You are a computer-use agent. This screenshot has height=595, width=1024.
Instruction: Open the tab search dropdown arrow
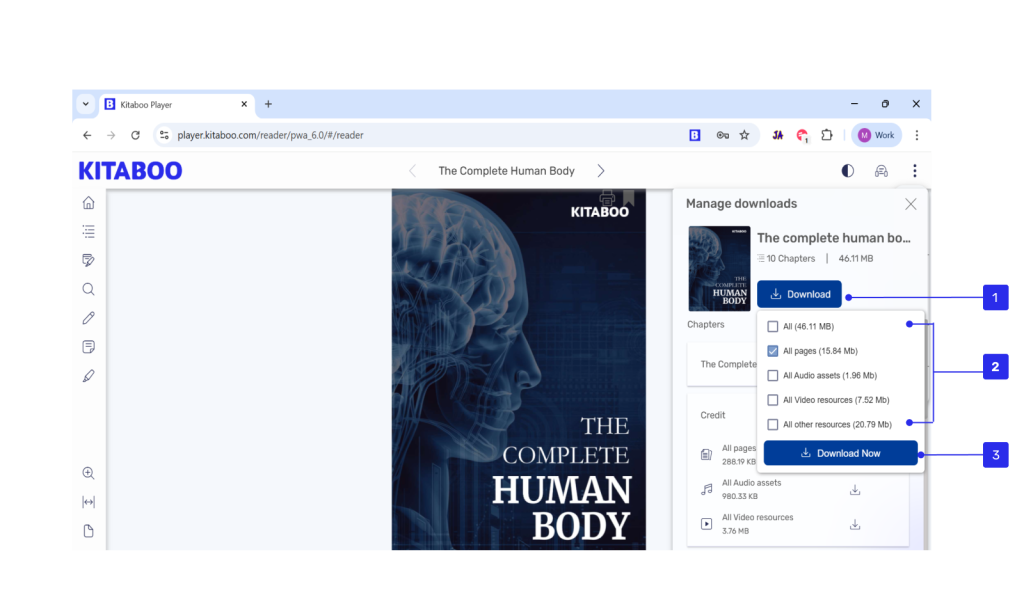tap(86, 104)
